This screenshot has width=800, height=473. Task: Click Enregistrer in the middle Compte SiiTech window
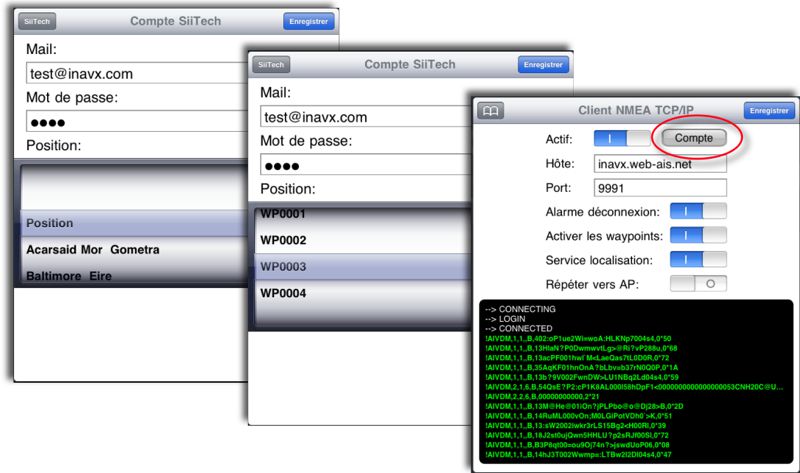543,65
